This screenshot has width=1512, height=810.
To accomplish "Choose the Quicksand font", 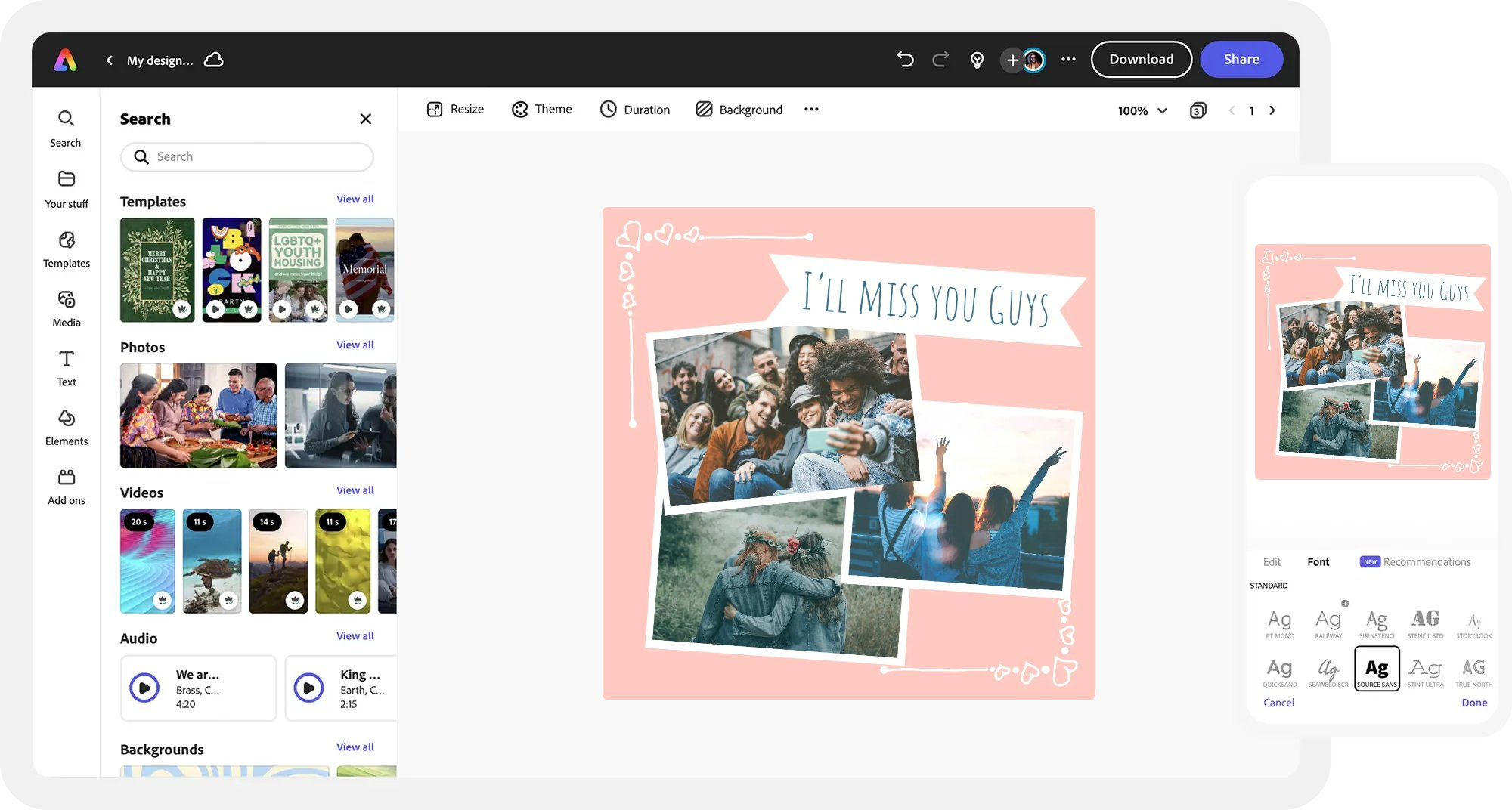I will [1279, 672].
